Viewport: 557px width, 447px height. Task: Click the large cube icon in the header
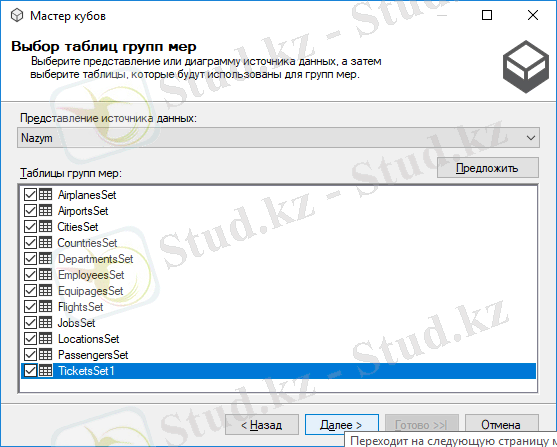pyautogui.click(x=526, y=67)
